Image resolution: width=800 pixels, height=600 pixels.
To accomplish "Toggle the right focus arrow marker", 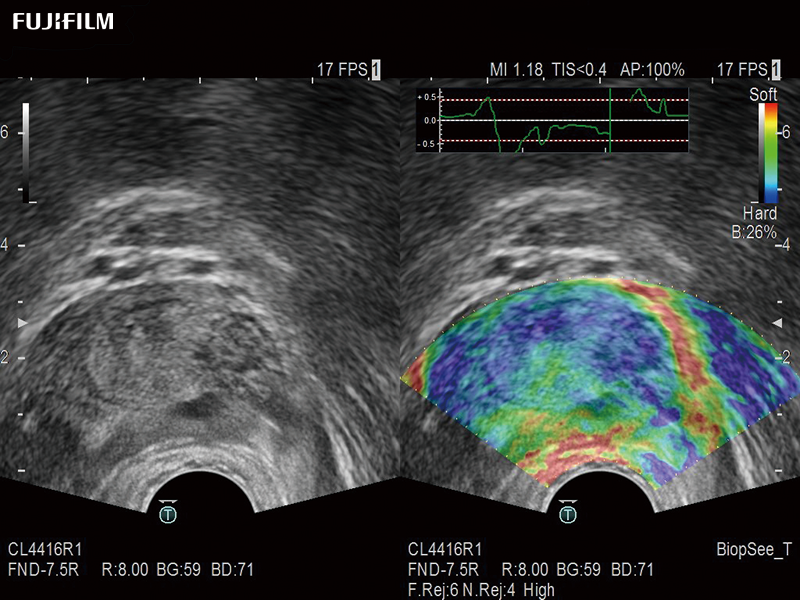I will (x=775, y=322).
